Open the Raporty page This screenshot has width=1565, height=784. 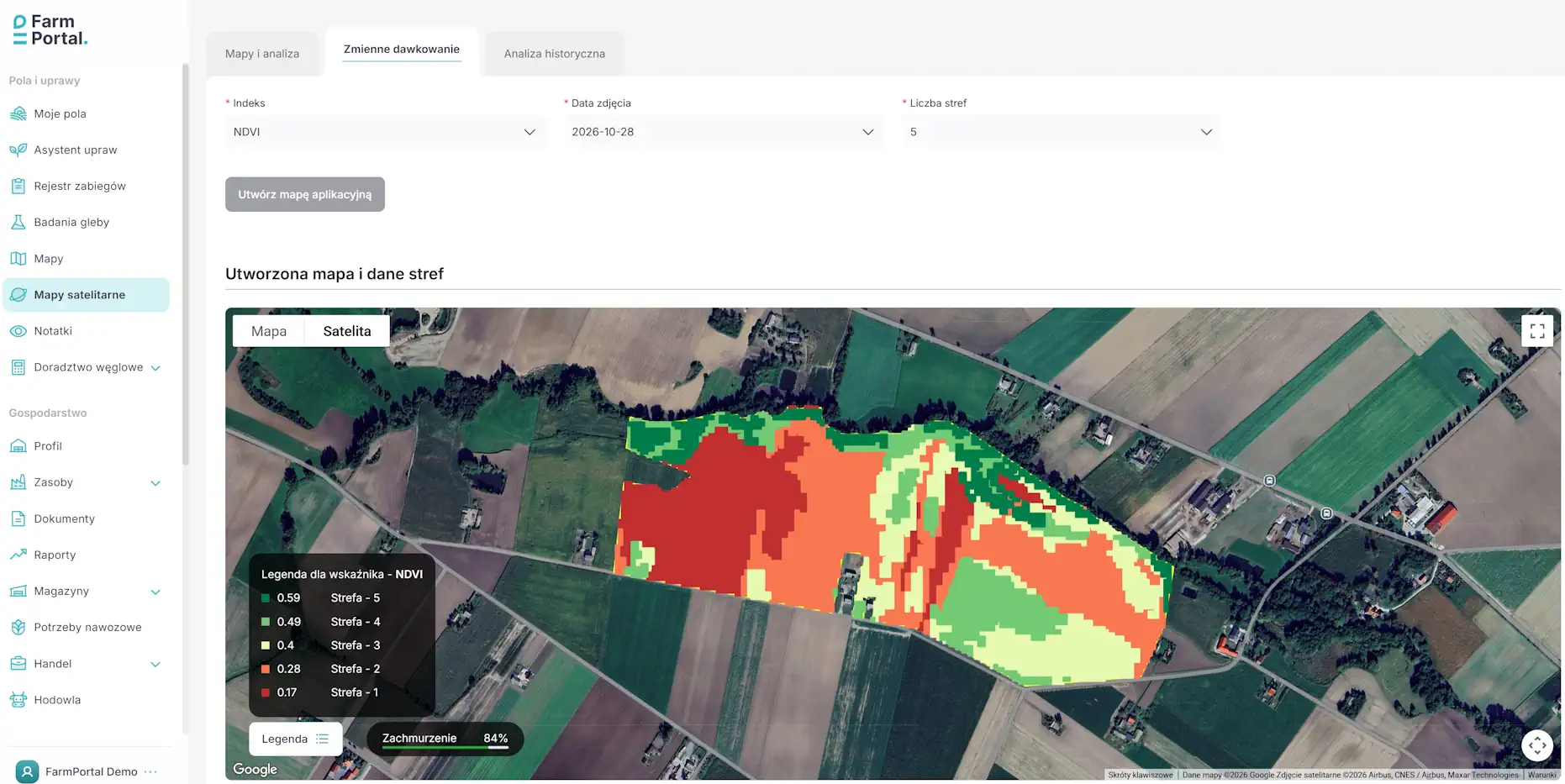click(x=86, y=555)
